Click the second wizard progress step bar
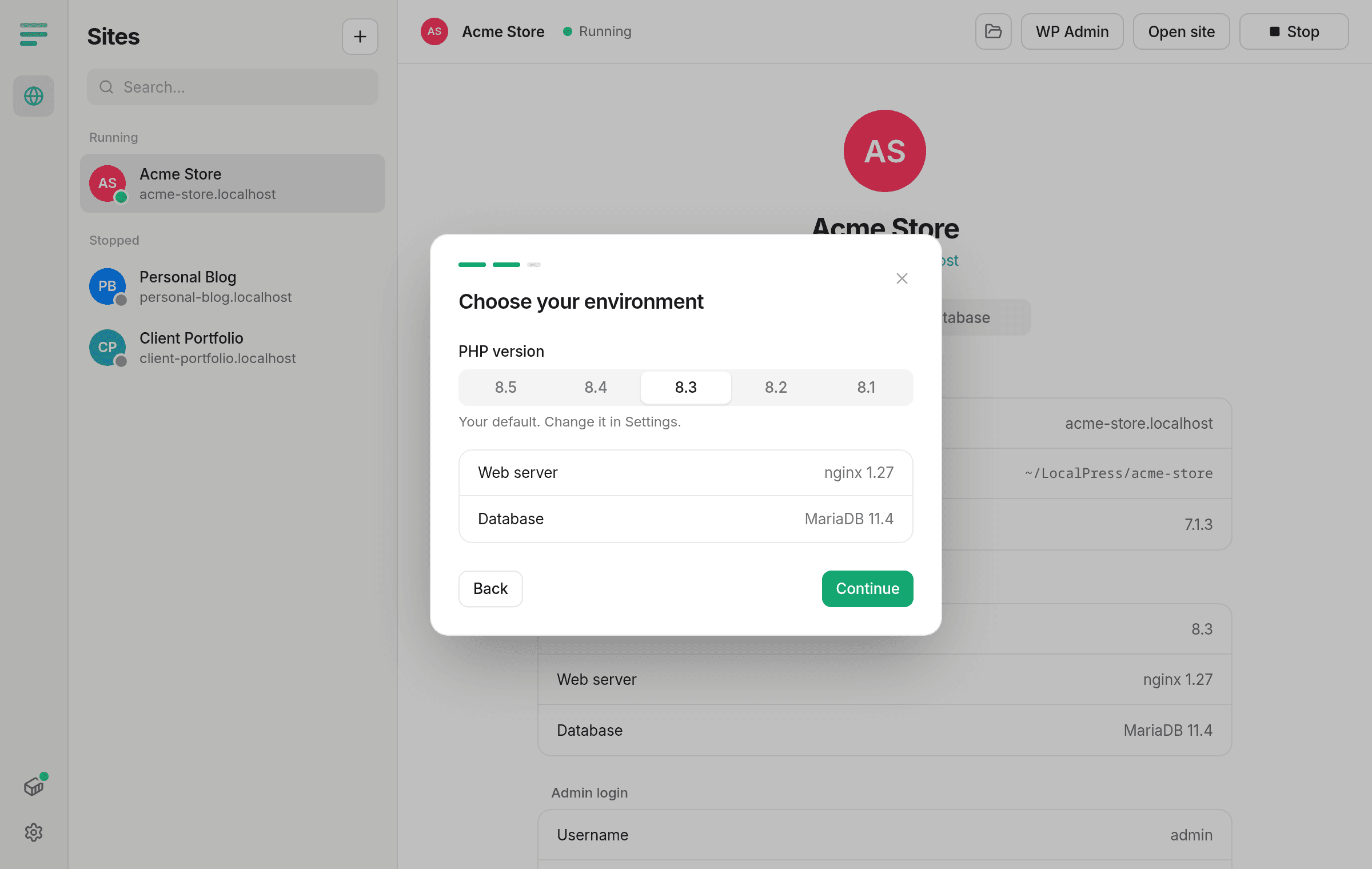1372x869 pixels. [x=506, y=265]
